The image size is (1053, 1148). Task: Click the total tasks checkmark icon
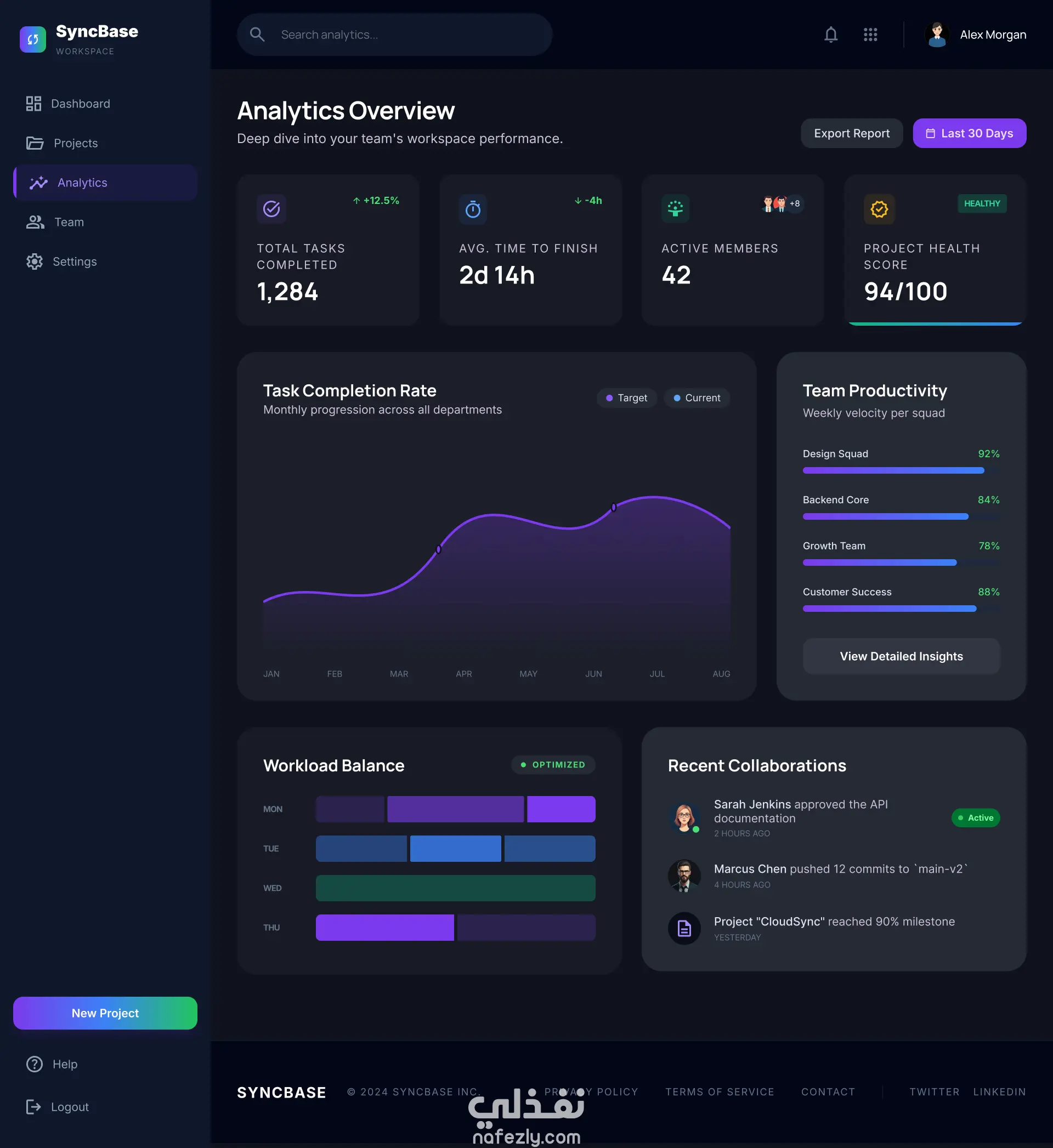pos(271,209)
